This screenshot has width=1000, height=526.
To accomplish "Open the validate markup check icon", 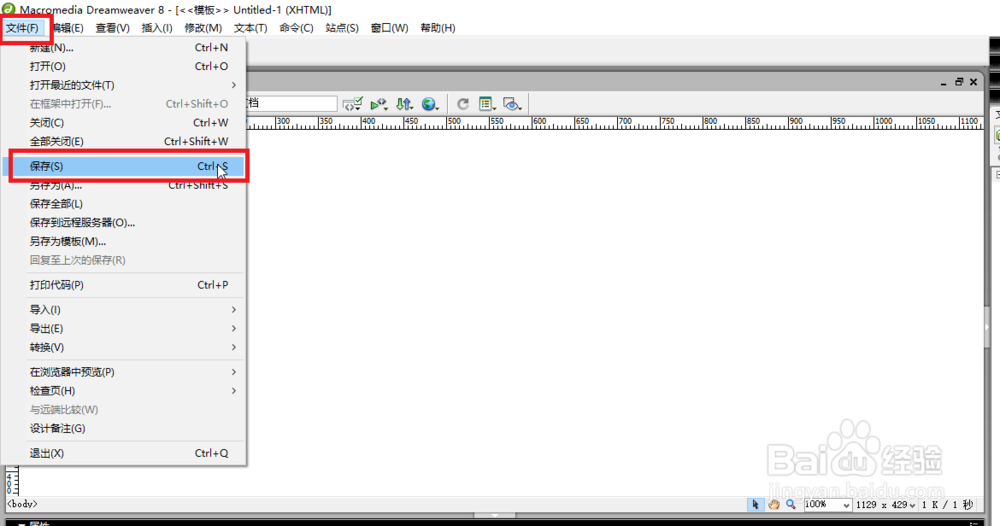I will 353,104.
